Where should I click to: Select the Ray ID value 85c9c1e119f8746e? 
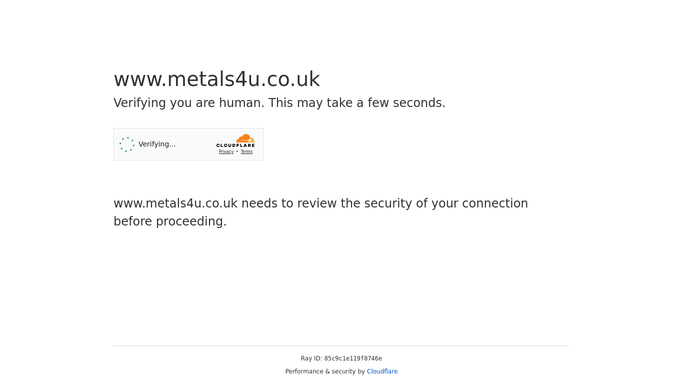353,359
